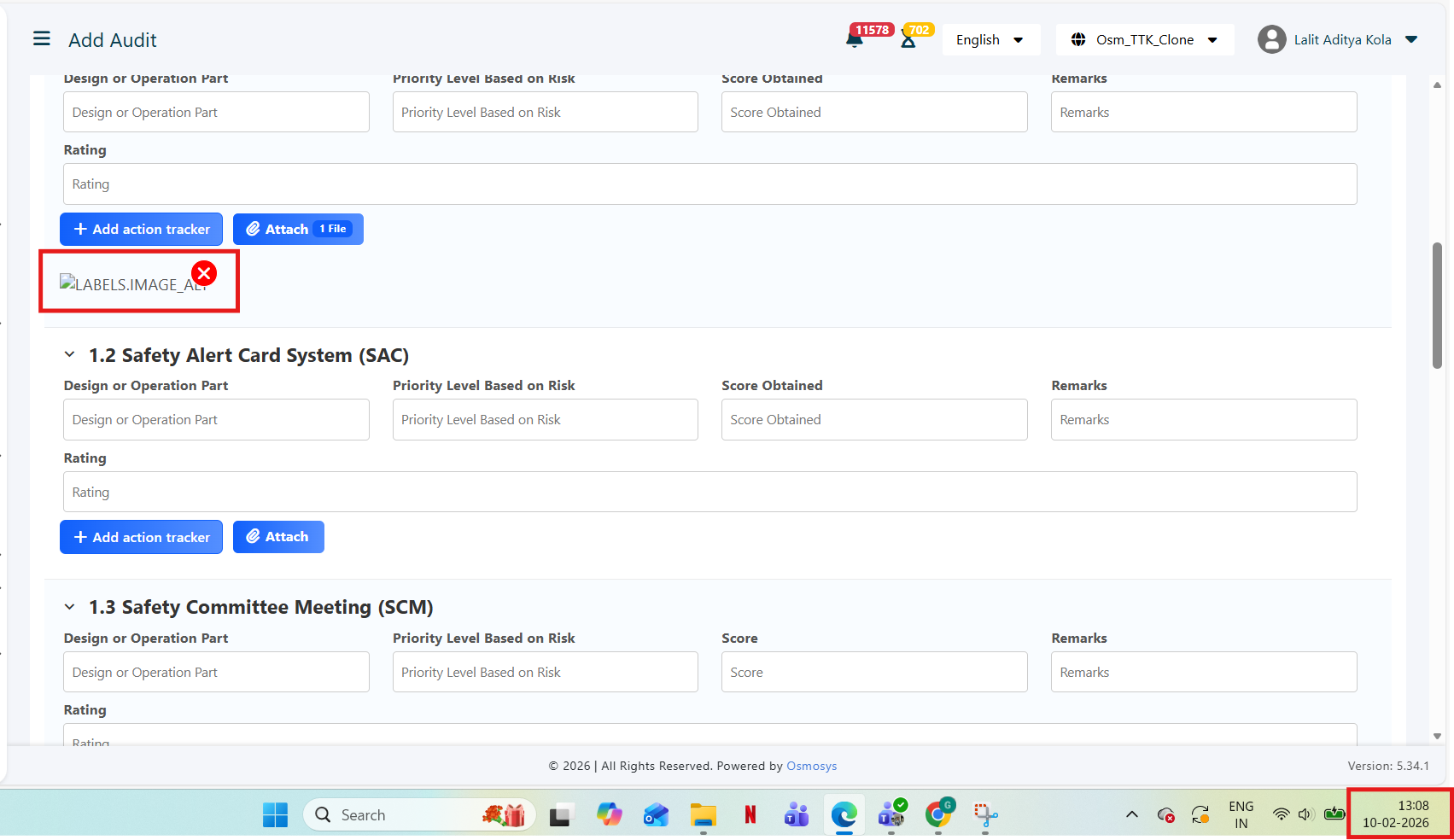
Task: Click the Attach button showing 1 File
Action: point(298,229)
